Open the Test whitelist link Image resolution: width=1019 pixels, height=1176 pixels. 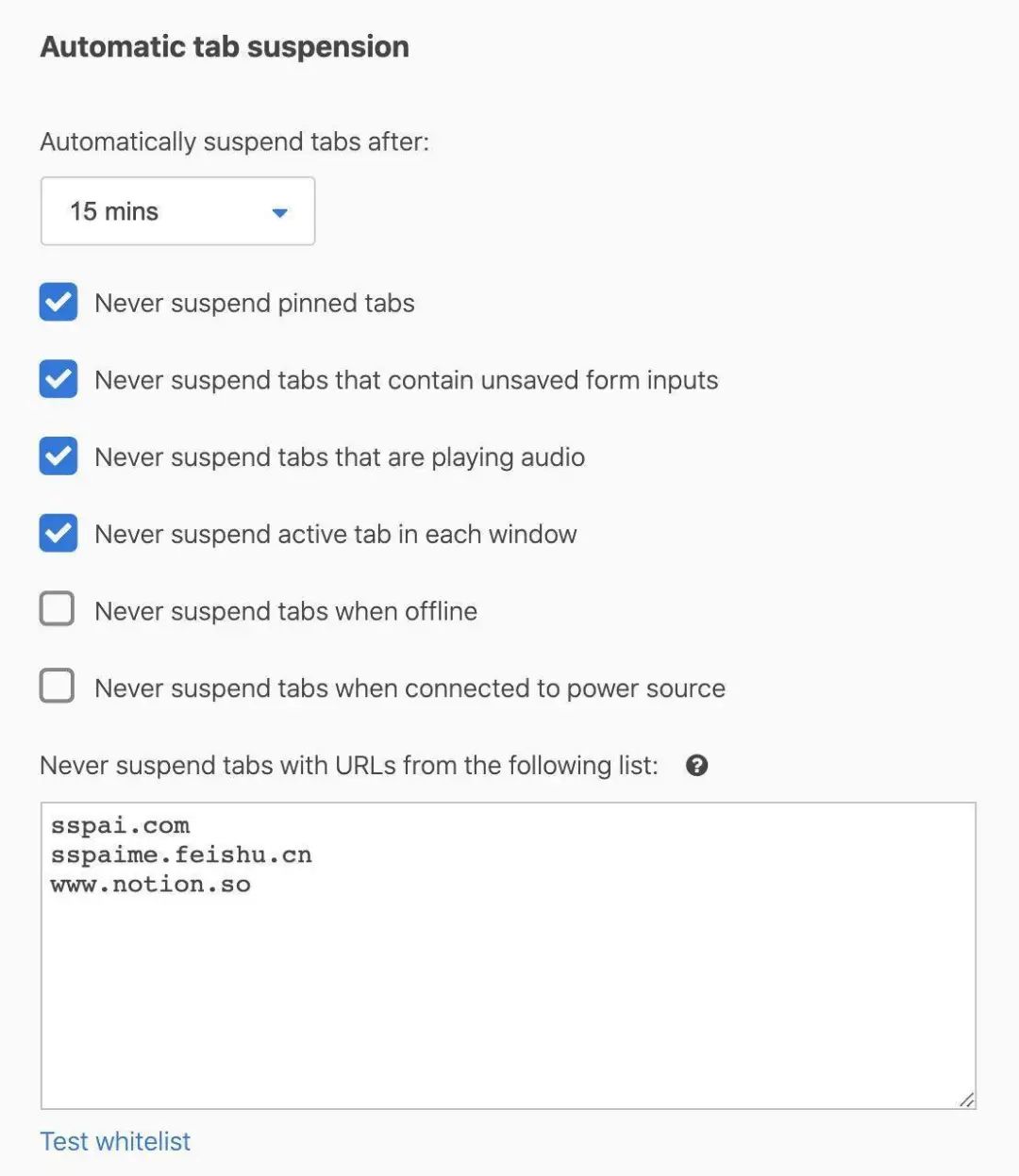pos(115,1141)
